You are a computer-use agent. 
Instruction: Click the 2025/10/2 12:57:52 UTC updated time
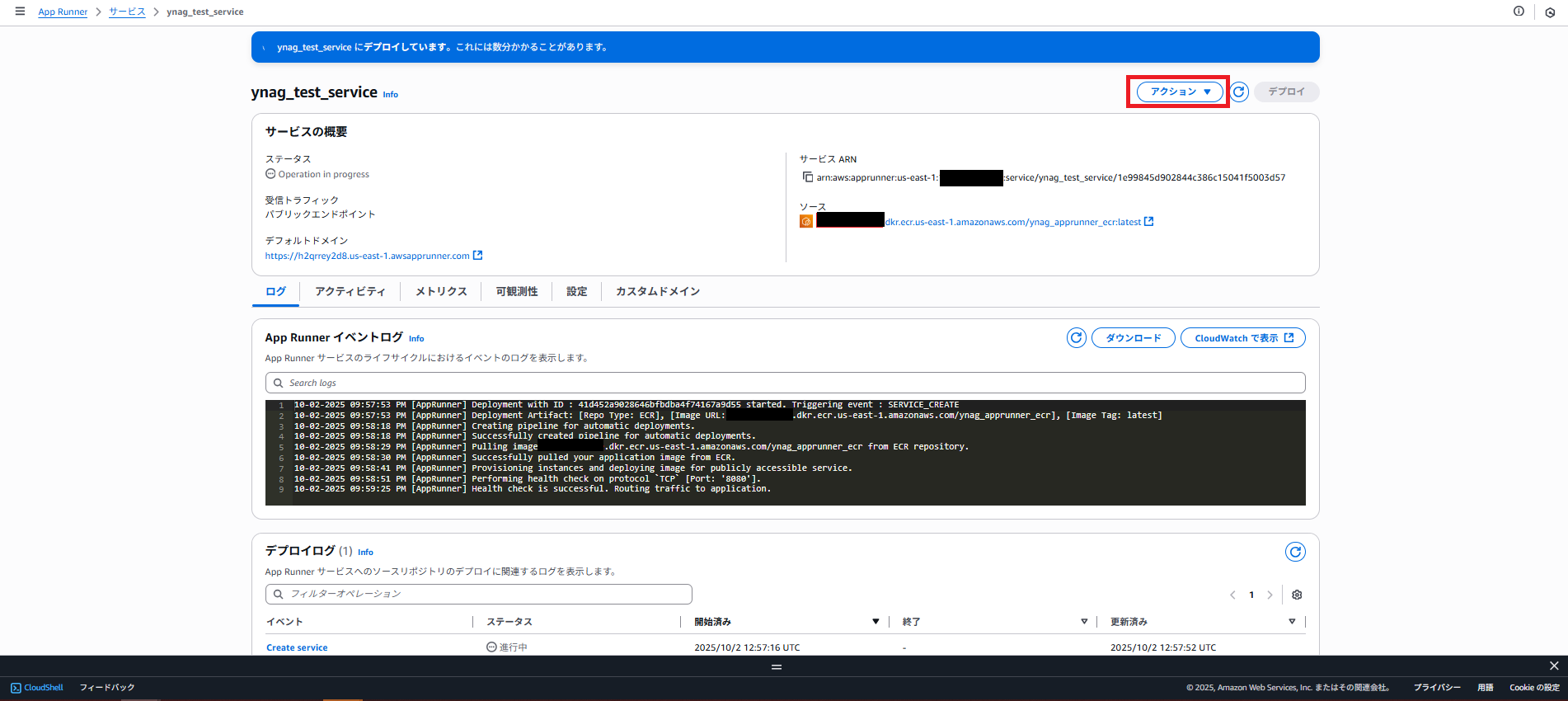[x=1163, y=648]
